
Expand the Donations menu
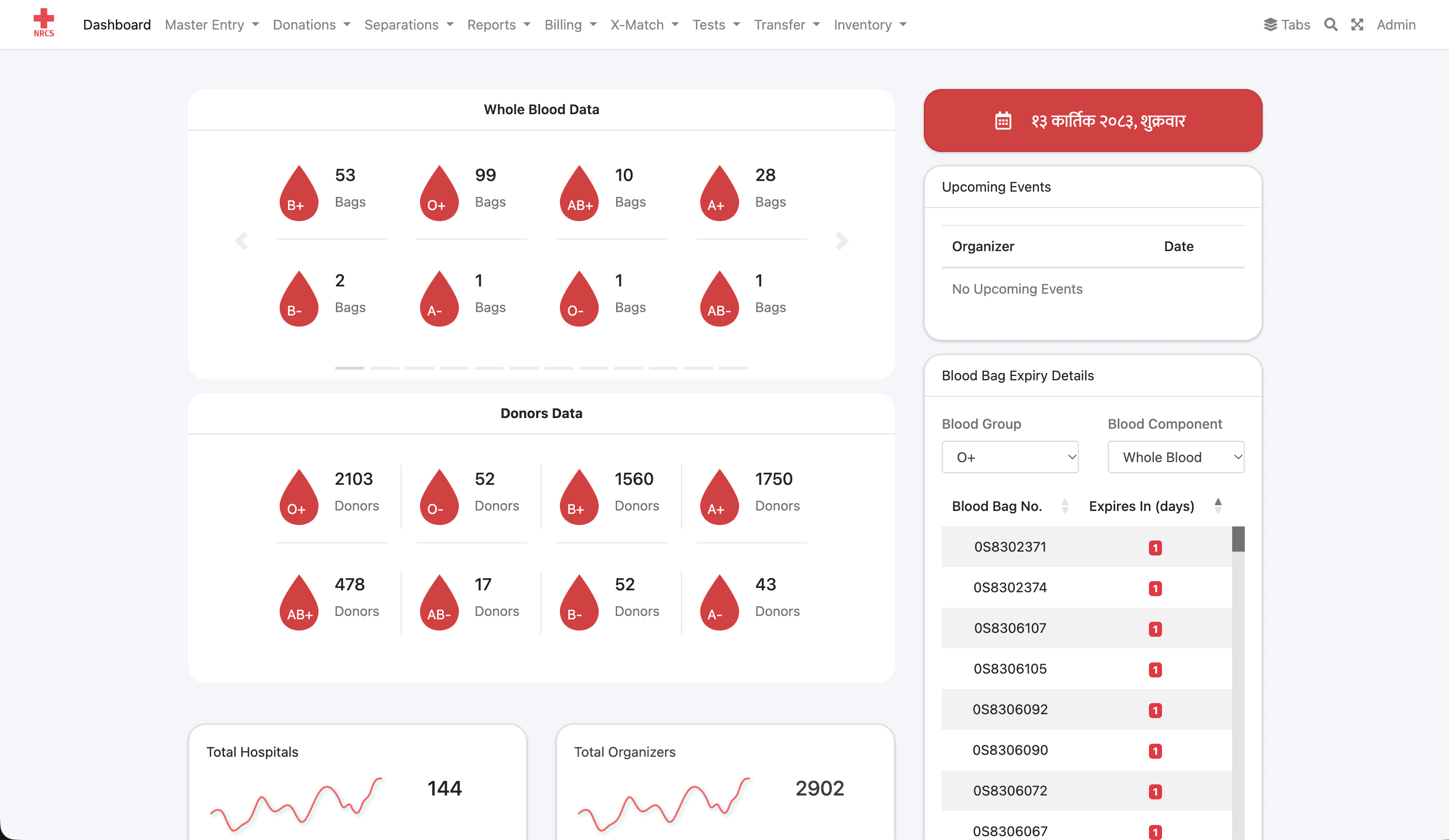tap(311, 25)
